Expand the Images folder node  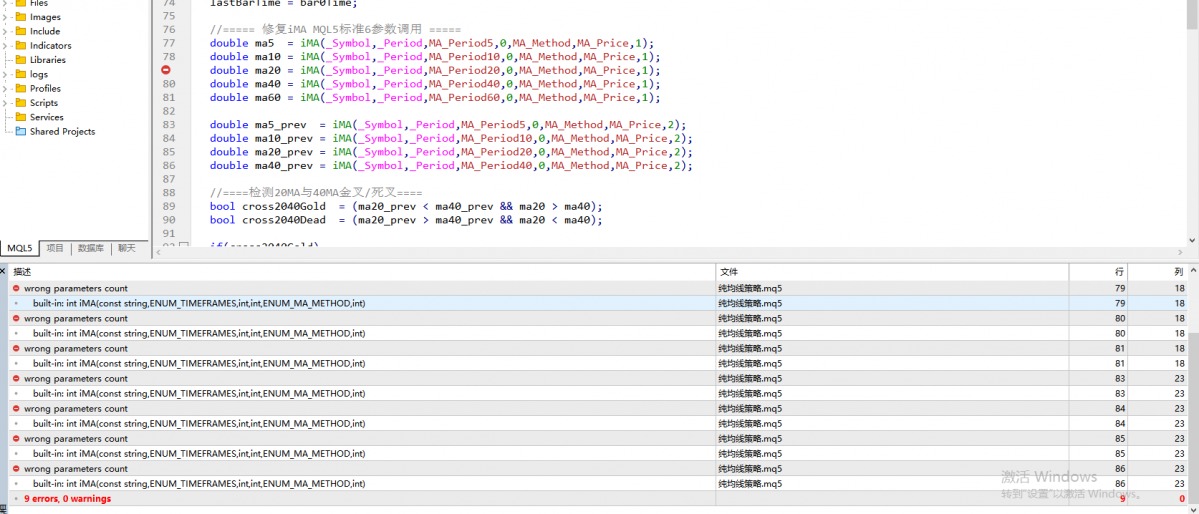coord(5,17)
